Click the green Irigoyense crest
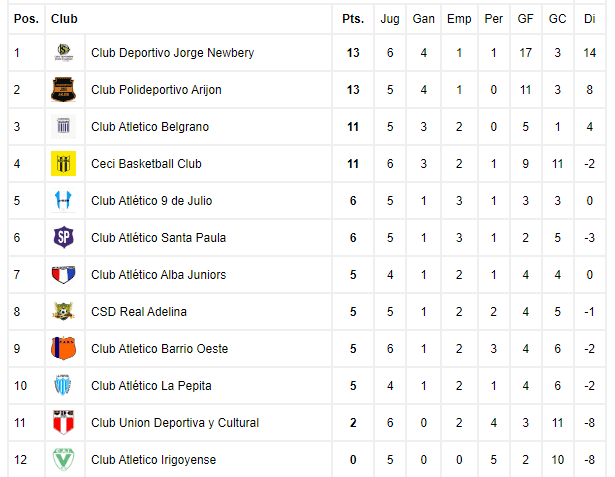 [64, 459]
